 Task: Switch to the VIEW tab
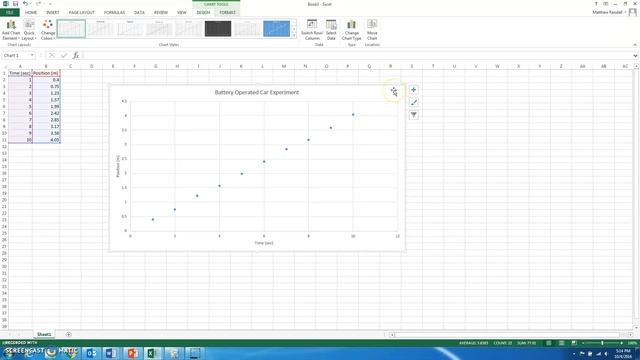pyautogui.click(x=182, y=13)
